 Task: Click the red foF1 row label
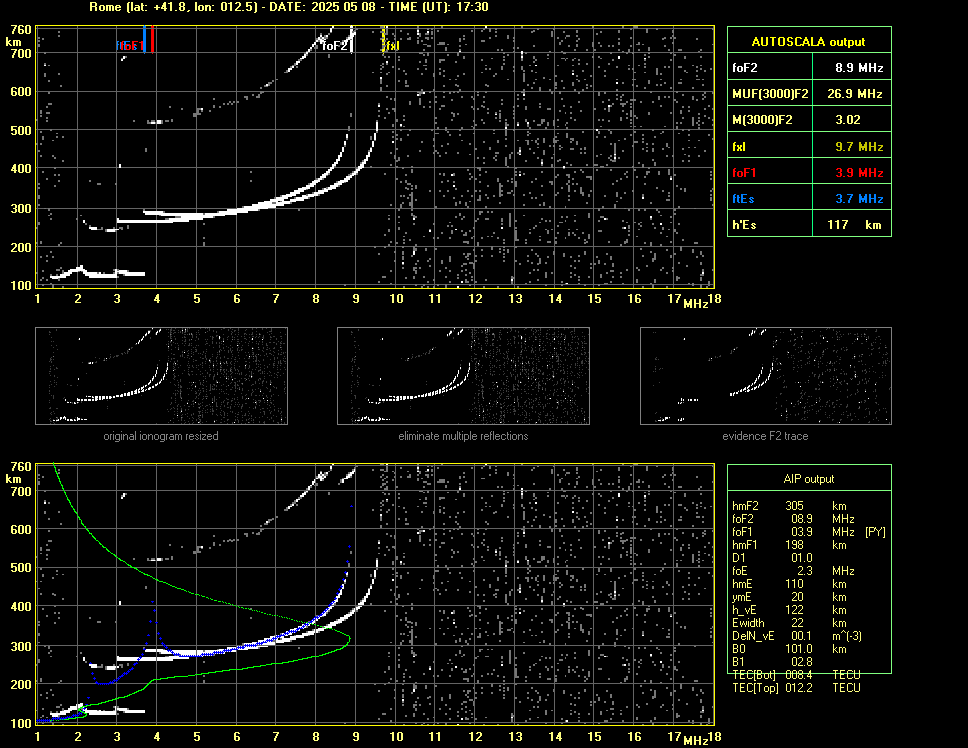pyautogui.click(x=744, y=173)
